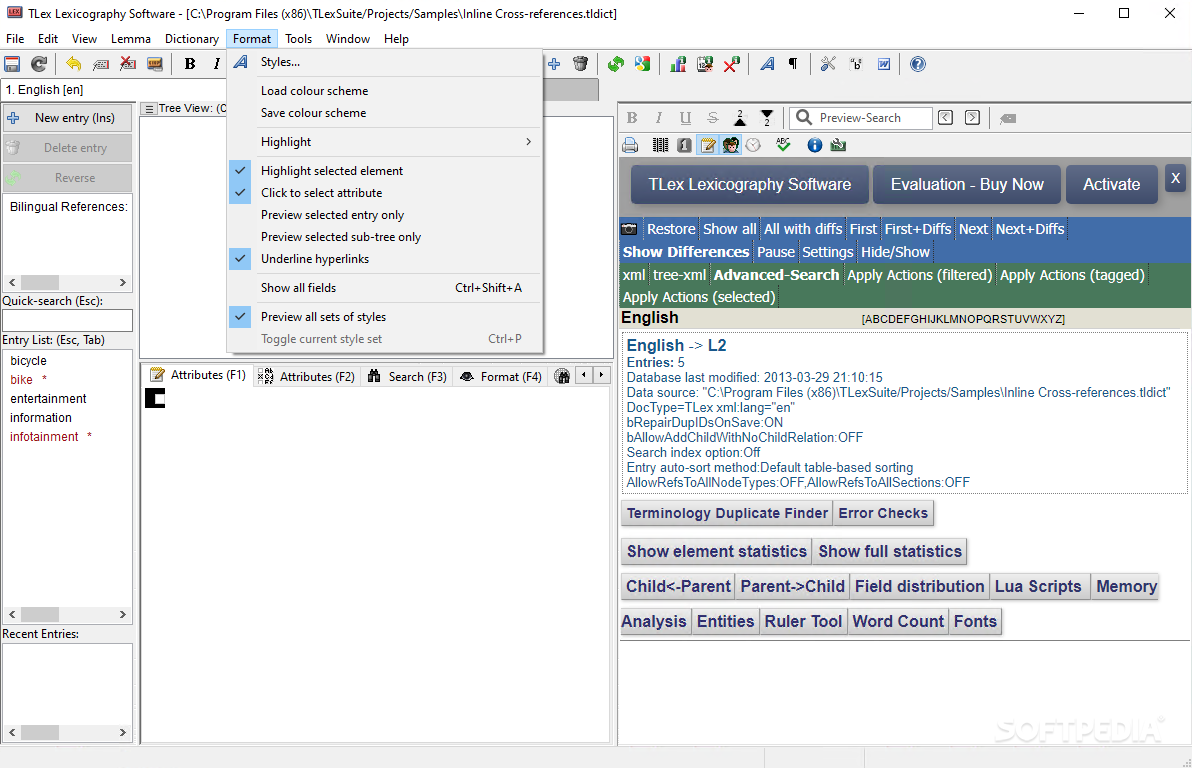Switch to Search (F3) tab
Screen dimensions: 1192x768
point(407,376)
